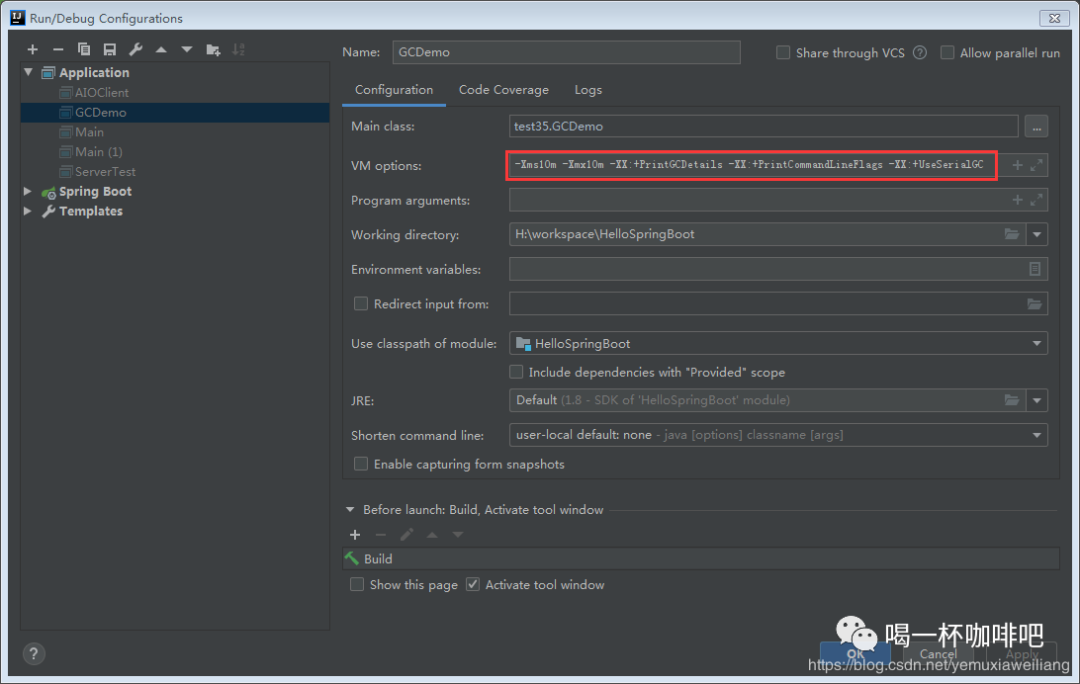
Task: Browse for working directory folder
Action: [x=1011, y=234]
